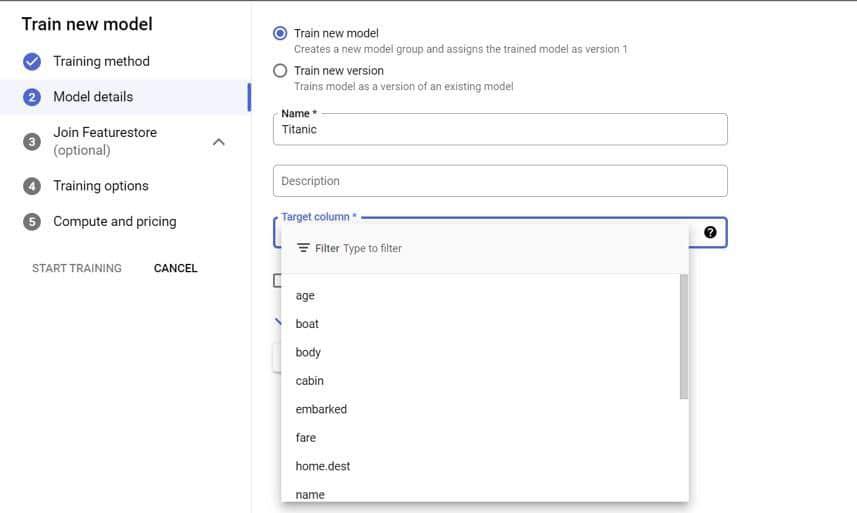Click the Target column help icon
Image resolution: width=857 pixels, height=513 pixels.
pos(710,232)
